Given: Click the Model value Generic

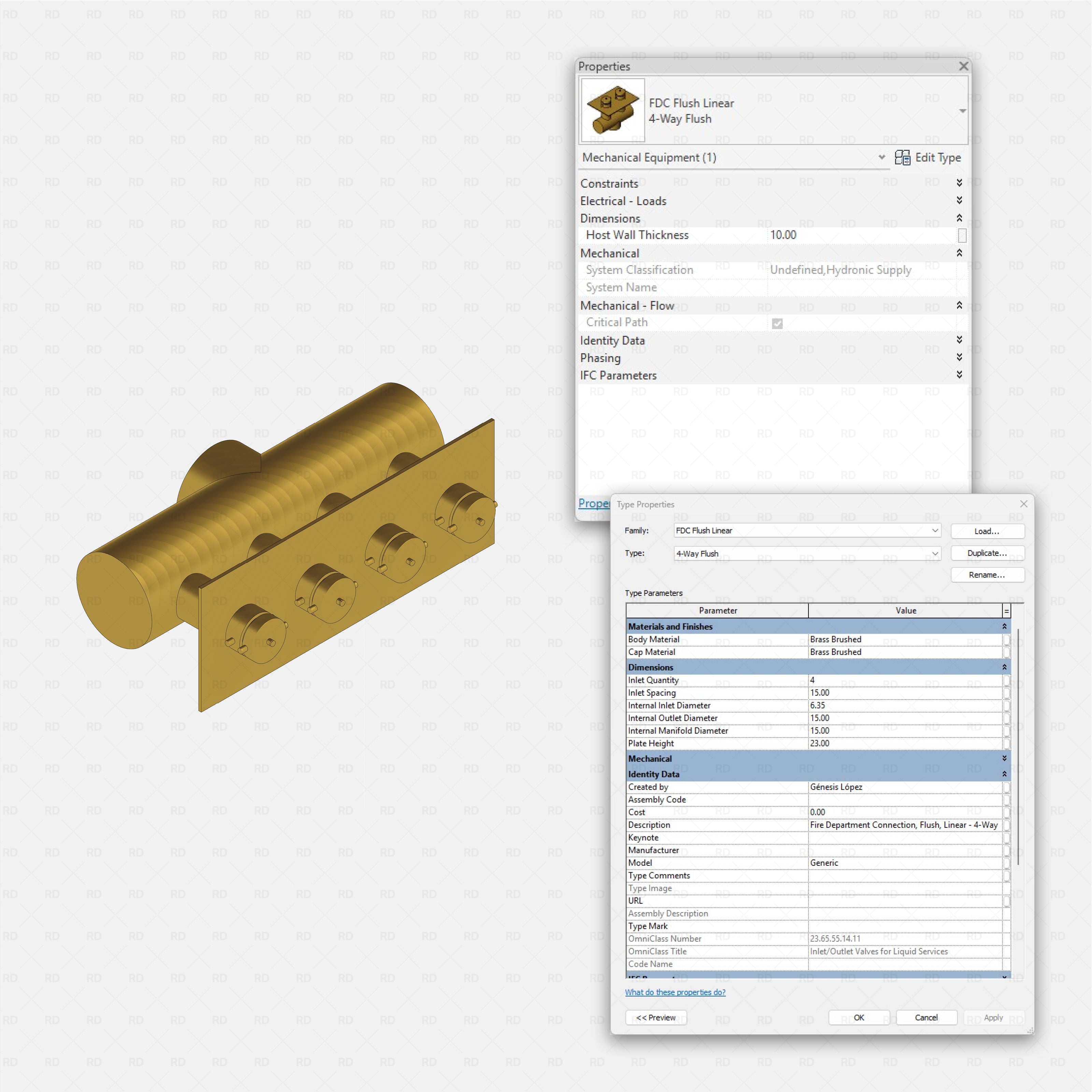Looking at the screenshot, I should point(905,863).
